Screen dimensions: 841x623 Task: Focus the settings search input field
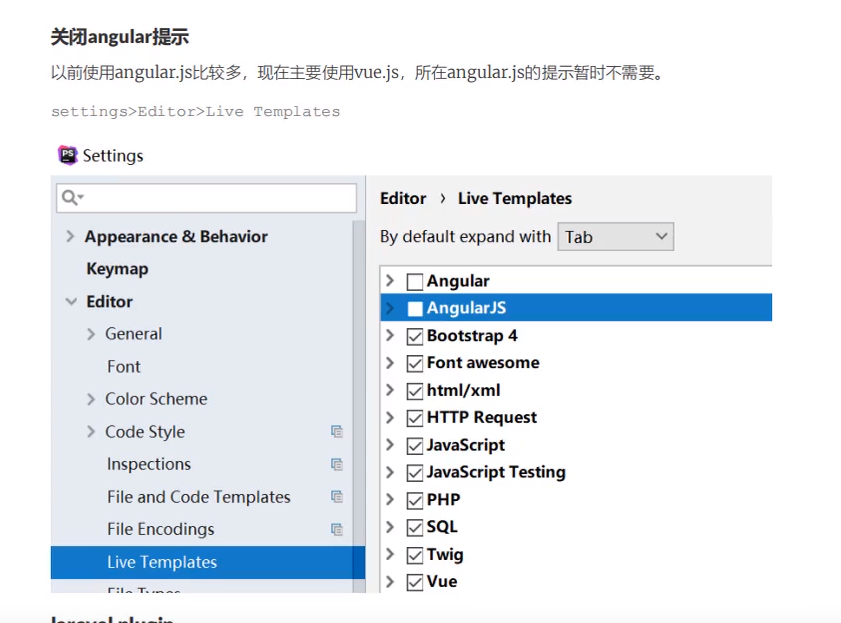(215, 198)
